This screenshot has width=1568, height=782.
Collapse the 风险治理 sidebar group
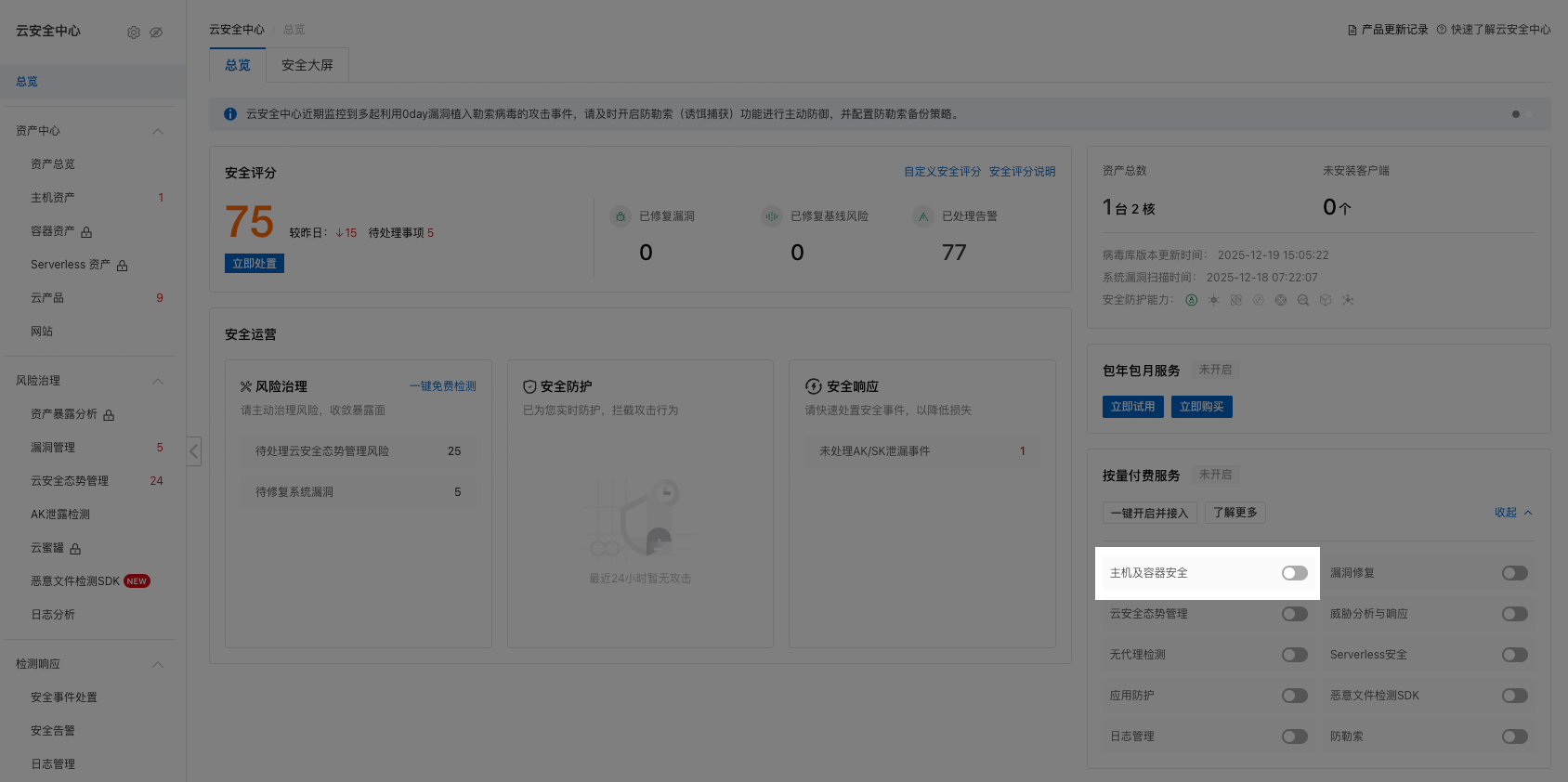[x=158, y=381]
